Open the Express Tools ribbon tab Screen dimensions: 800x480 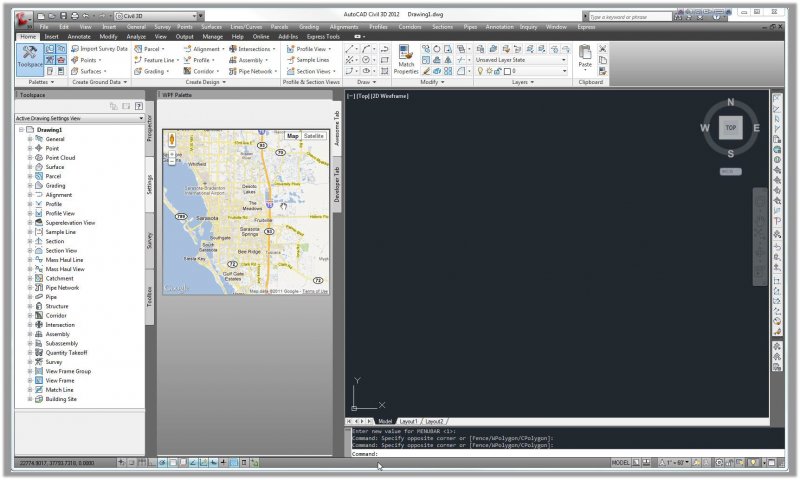[323, 37]
